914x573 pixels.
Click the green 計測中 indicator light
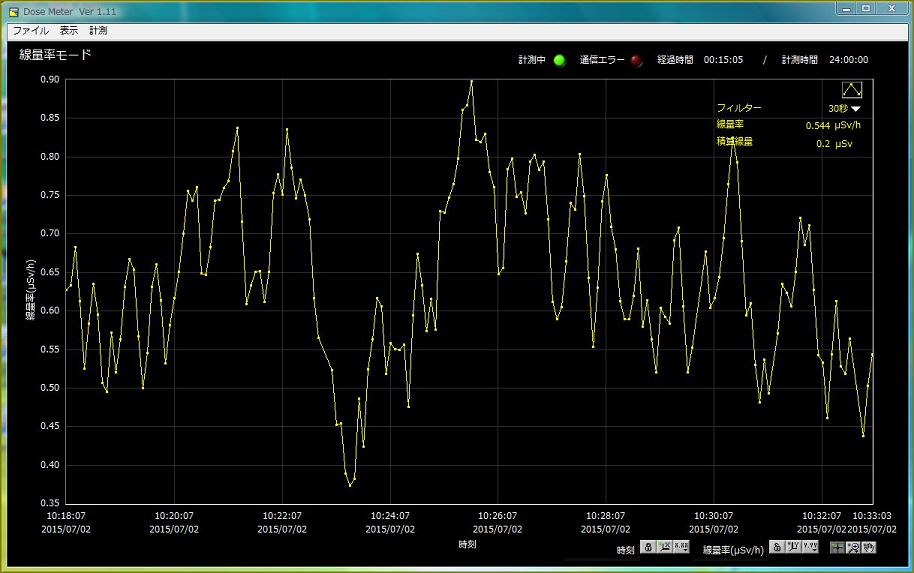coord(559,60)
